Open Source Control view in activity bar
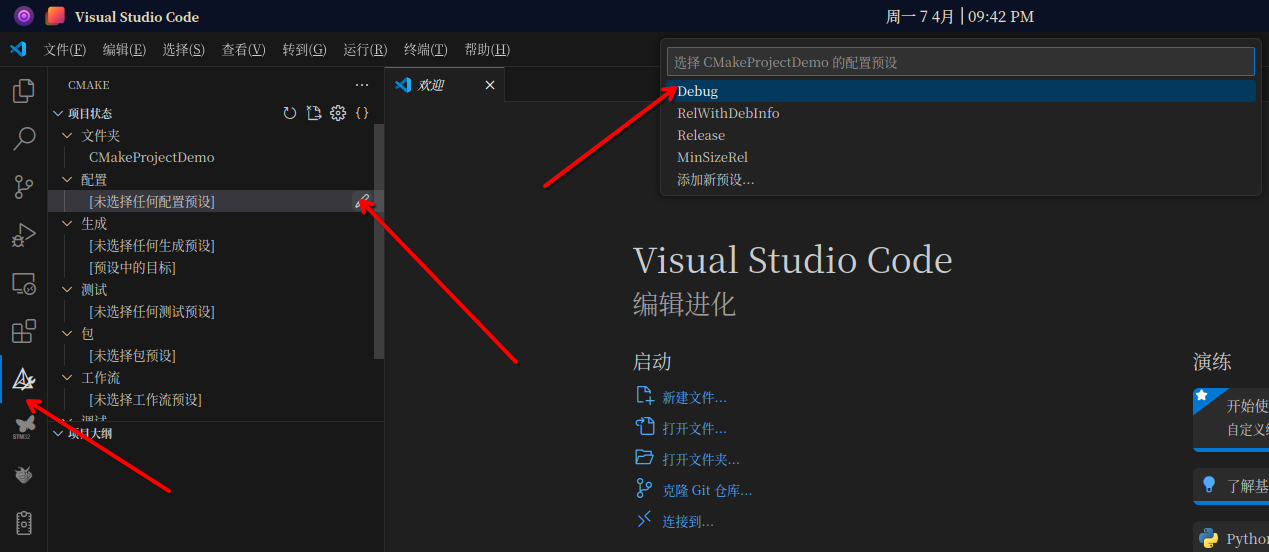The height and width of the screenshot is (552, 1269). pos(23,187)
